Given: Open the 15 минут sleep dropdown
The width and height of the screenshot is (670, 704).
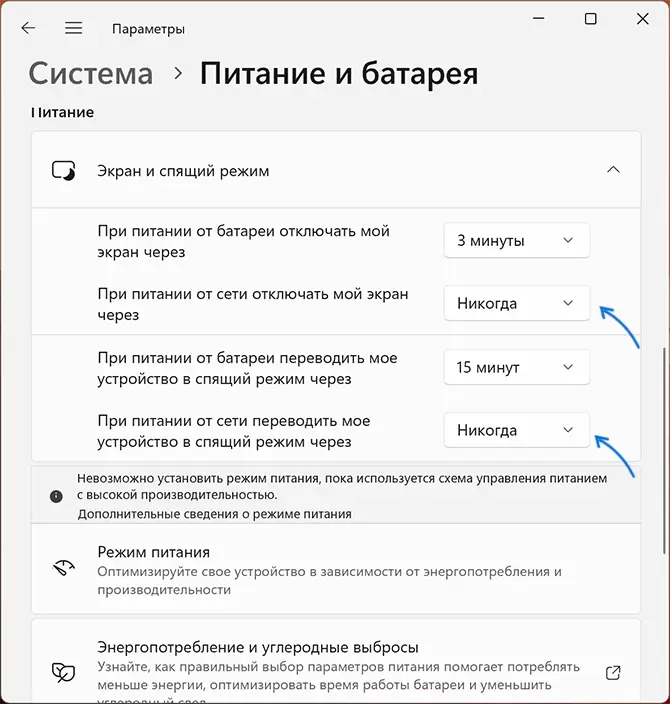Looking at the screenshot, I should coord(516,367).
